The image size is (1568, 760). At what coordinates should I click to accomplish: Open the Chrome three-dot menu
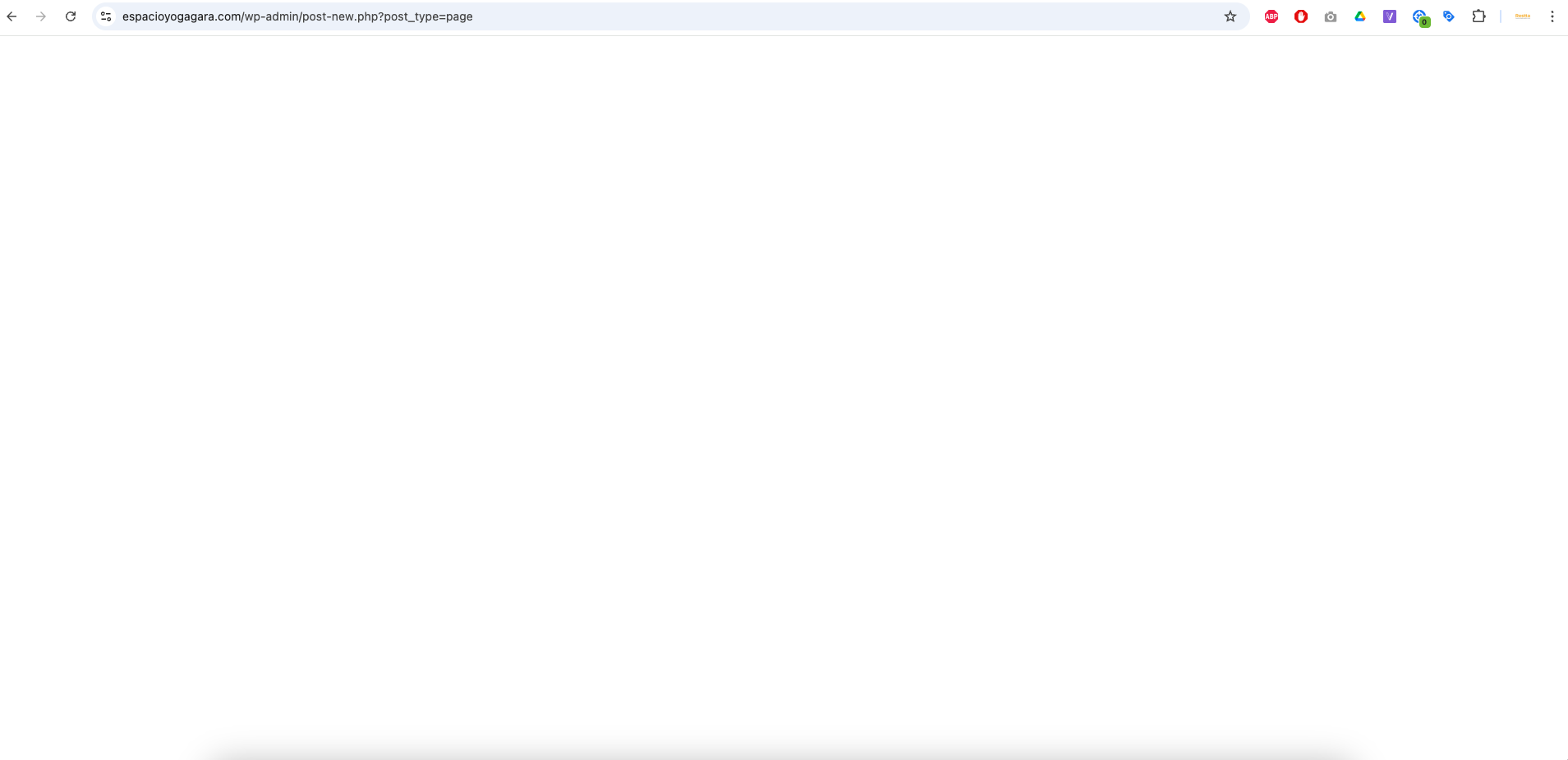pyautogui.click(x=1552, y=16)
